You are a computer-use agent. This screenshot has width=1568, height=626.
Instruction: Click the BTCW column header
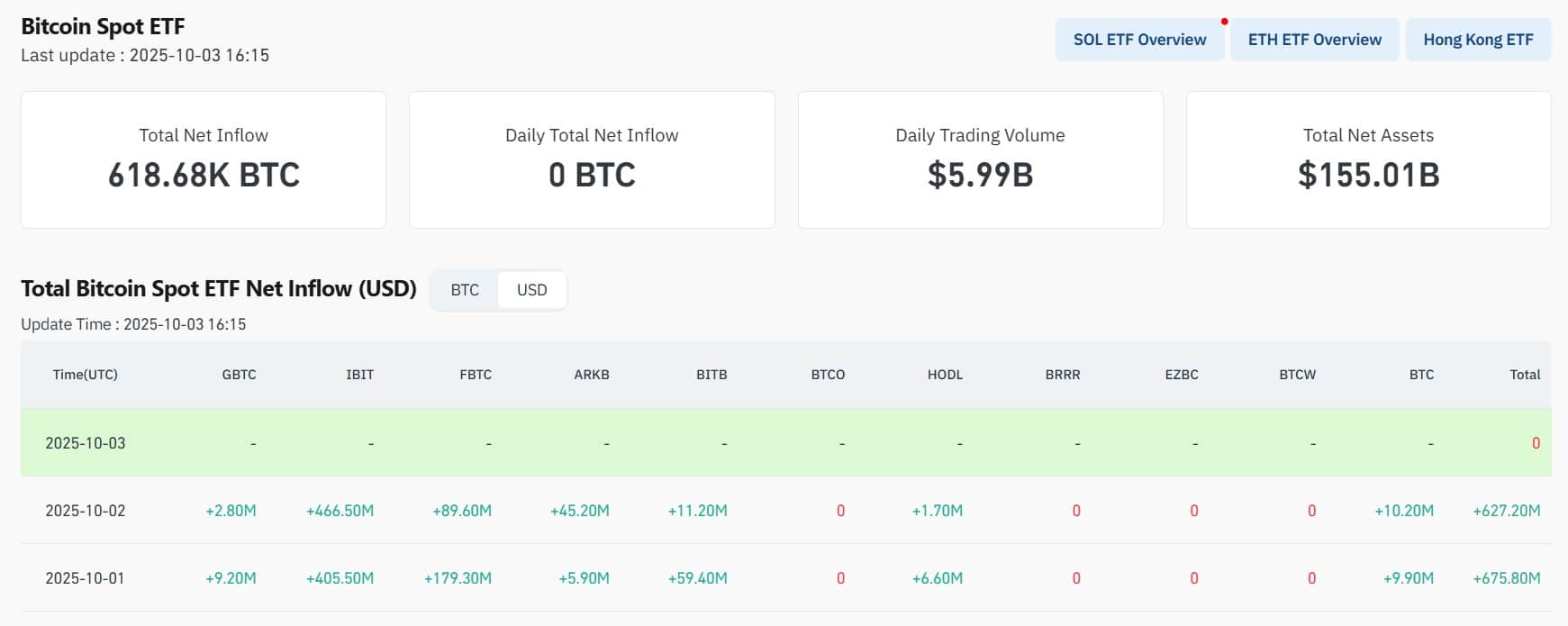point(1298,375)
